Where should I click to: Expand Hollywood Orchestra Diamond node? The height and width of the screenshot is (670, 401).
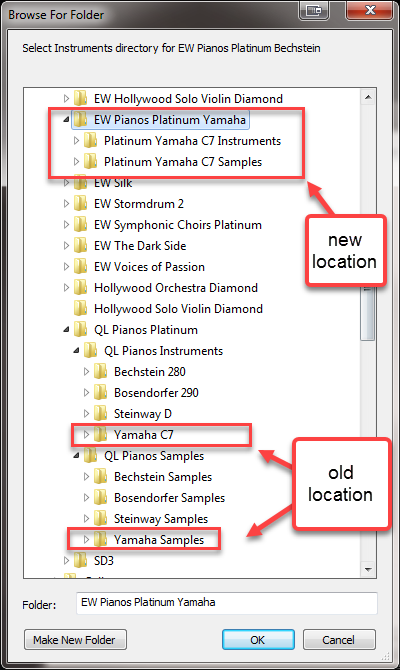point(66,288)
